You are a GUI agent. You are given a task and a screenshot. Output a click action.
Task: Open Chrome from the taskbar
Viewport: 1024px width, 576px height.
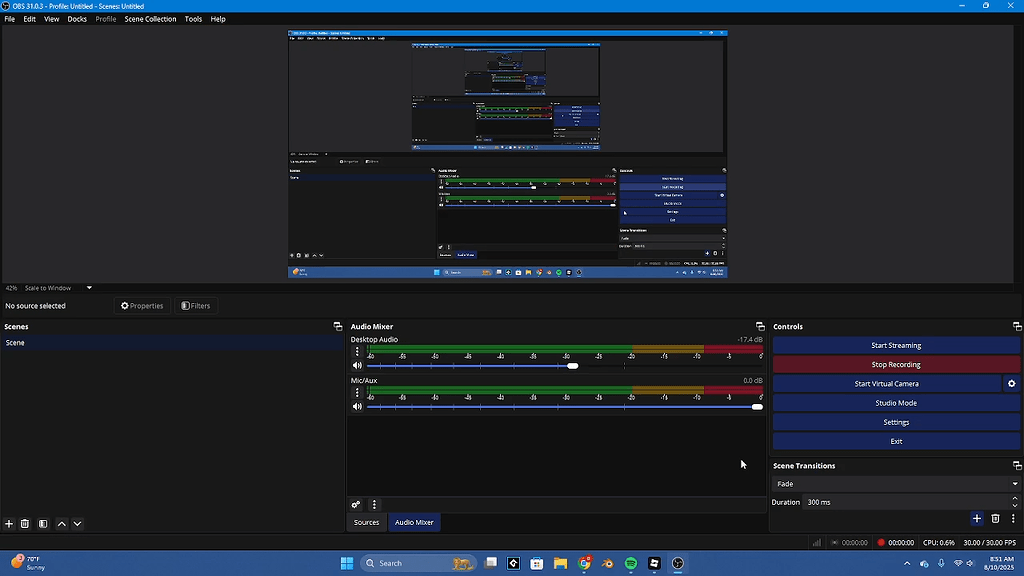(x=584, y=563)
